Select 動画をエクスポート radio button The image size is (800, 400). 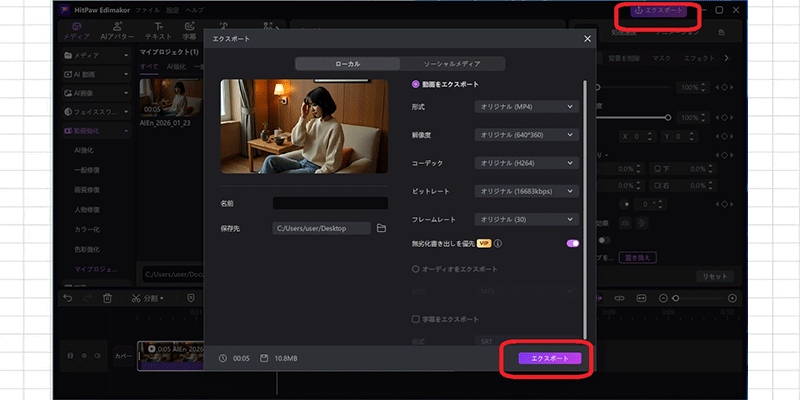(x=415, y=84)
